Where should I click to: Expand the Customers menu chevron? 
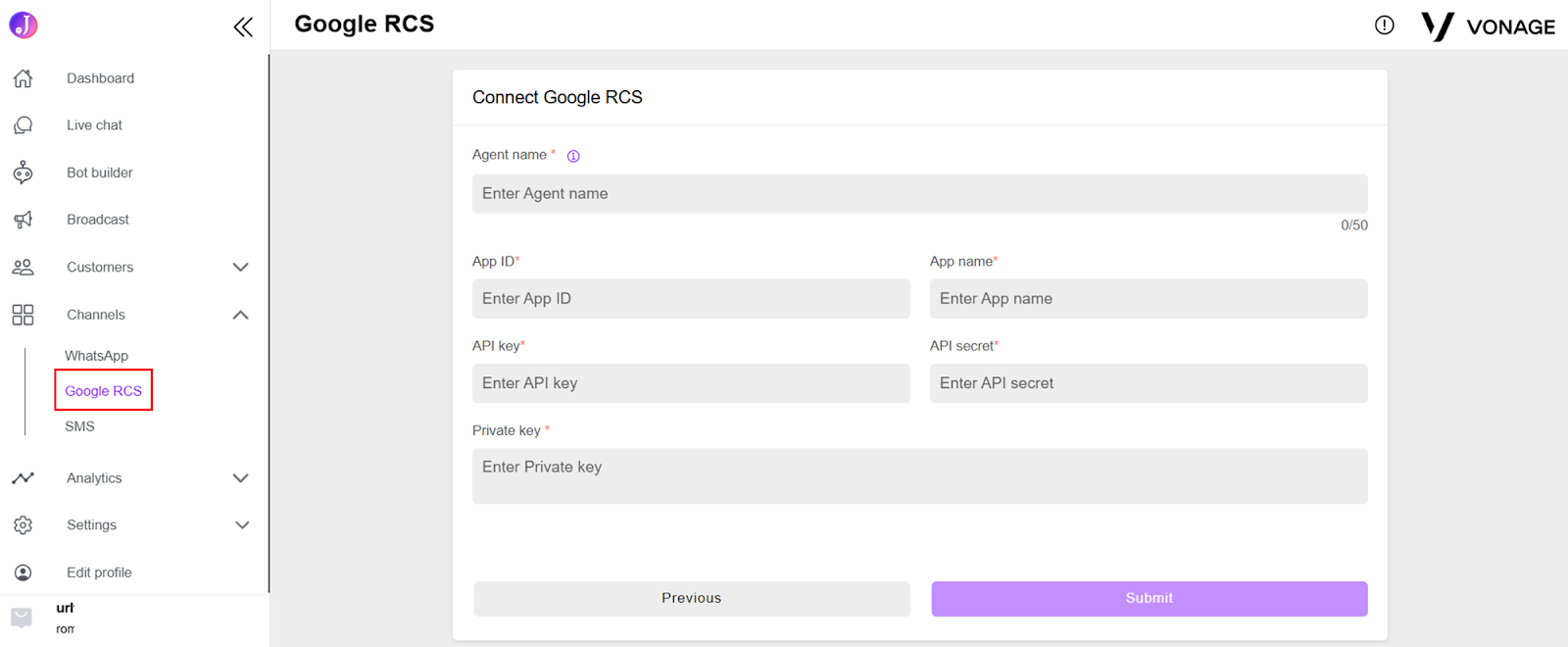click(240, 267)
